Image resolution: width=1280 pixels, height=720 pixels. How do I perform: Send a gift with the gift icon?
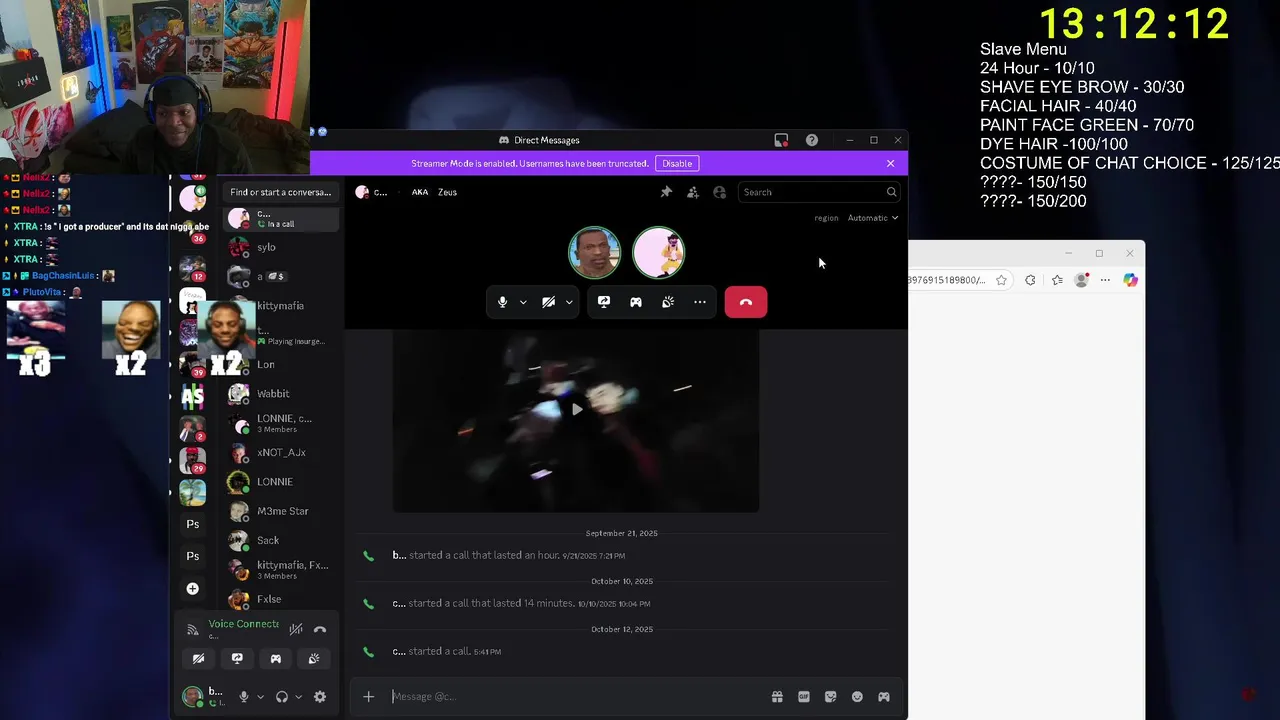click(x=777, y=697)
